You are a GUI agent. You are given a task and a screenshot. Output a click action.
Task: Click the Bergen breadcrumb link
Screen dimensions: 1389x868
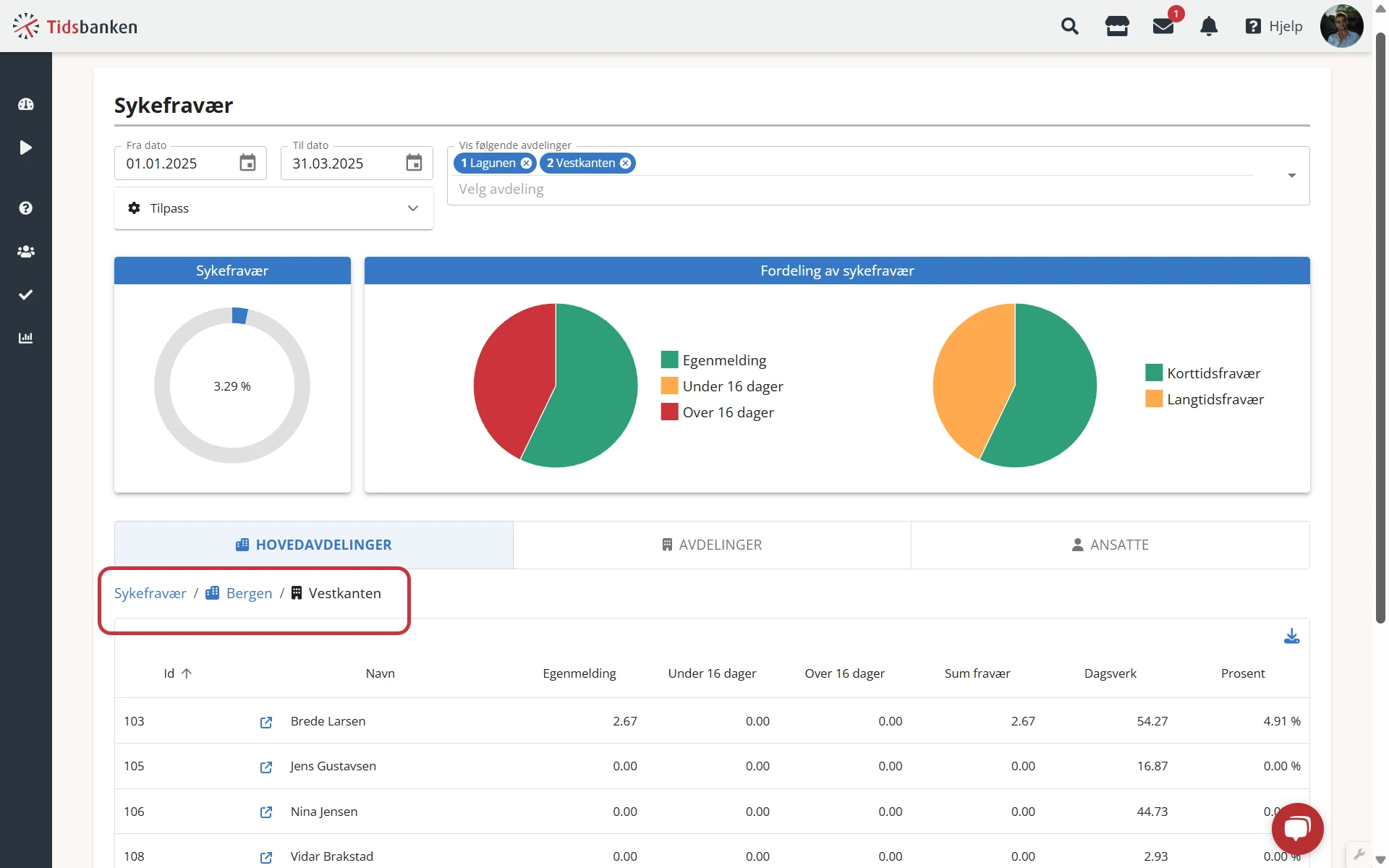click(249, 593)
